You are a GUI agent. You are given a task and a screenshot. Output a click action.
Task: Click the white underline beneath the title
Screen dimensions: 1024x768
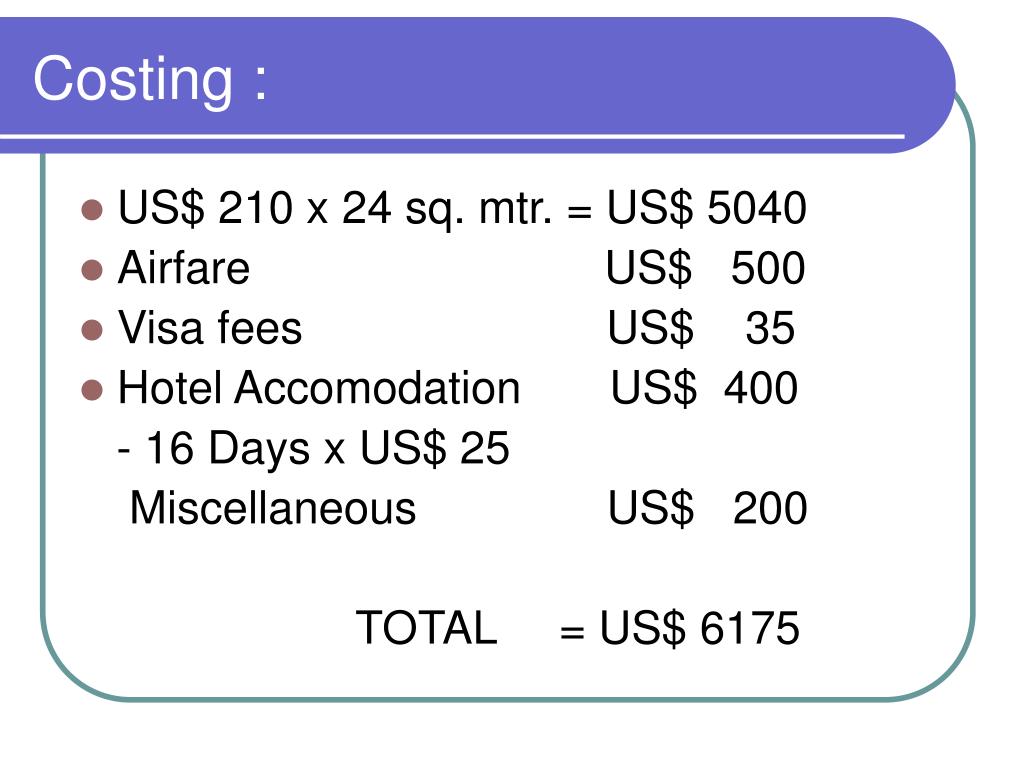click(453, 136)
